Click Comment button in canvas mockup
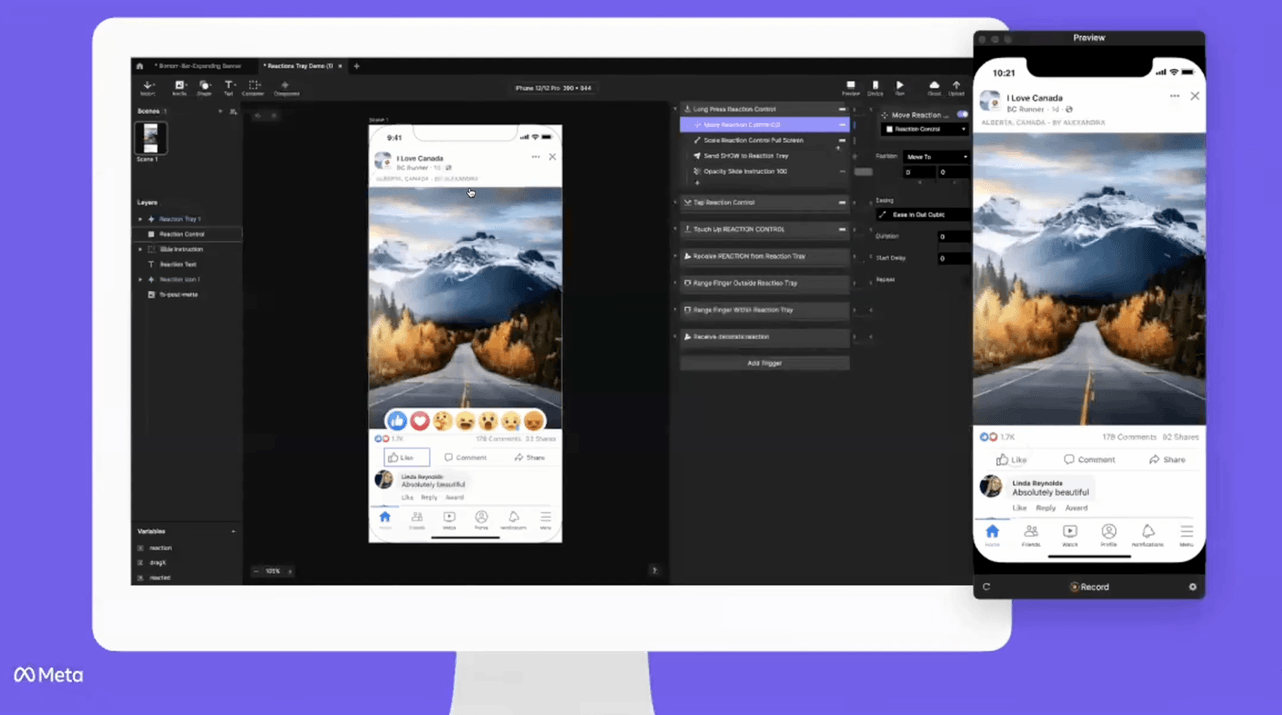1282x715 pixels. click(466, 457)
